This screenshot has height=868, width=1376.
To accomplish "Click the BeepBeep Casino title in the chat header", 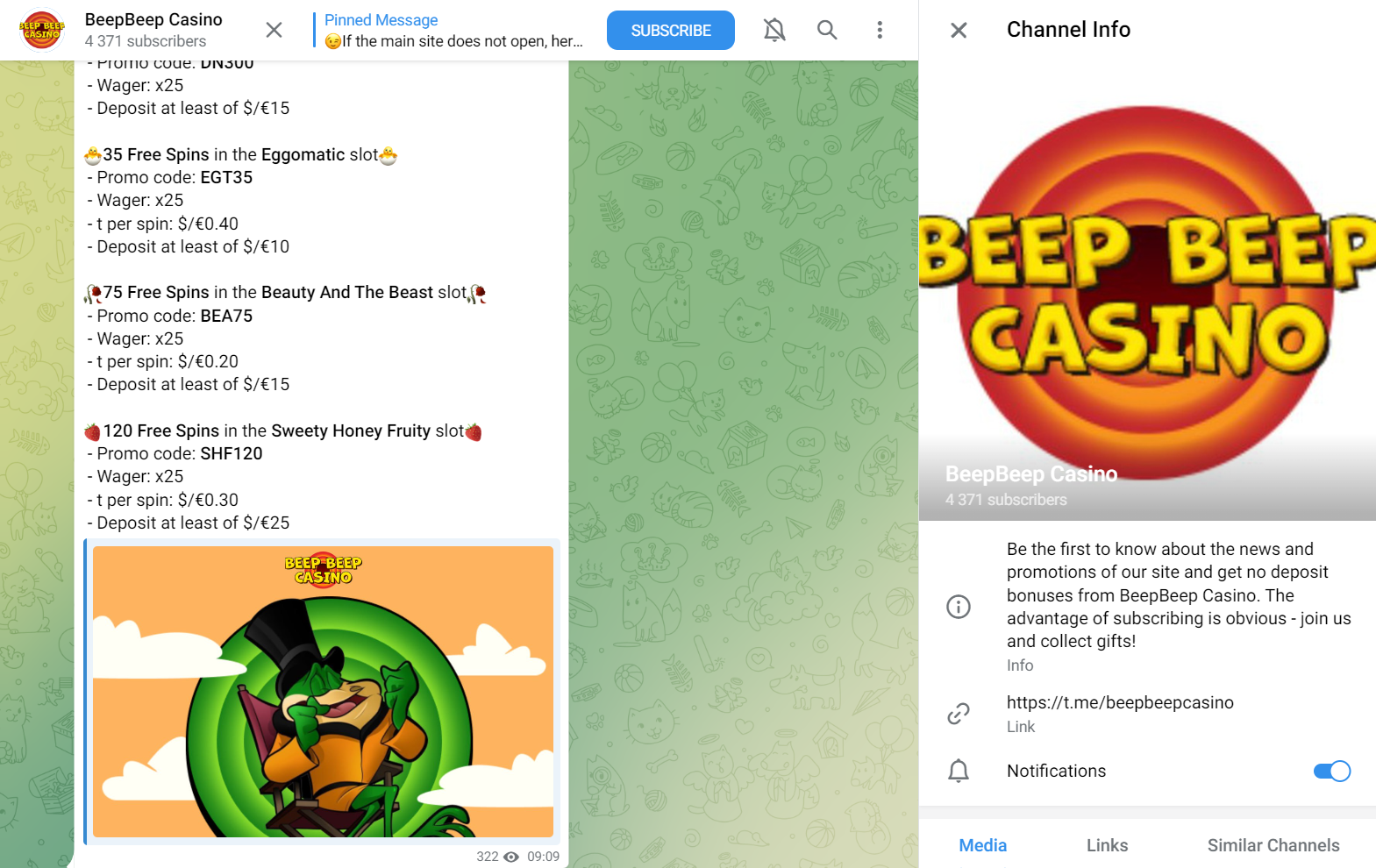I will 153,19.
